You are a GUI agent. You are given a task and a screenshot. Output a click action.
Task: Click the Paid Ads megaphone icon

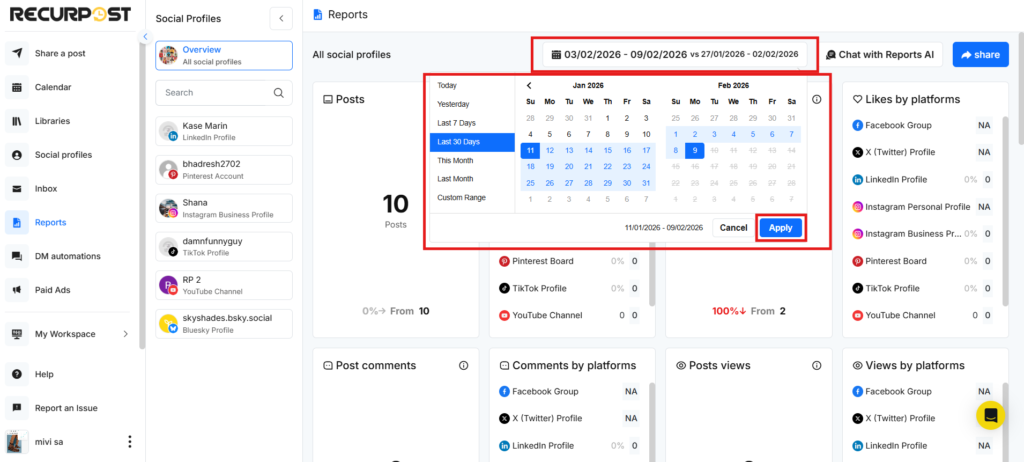17,290
